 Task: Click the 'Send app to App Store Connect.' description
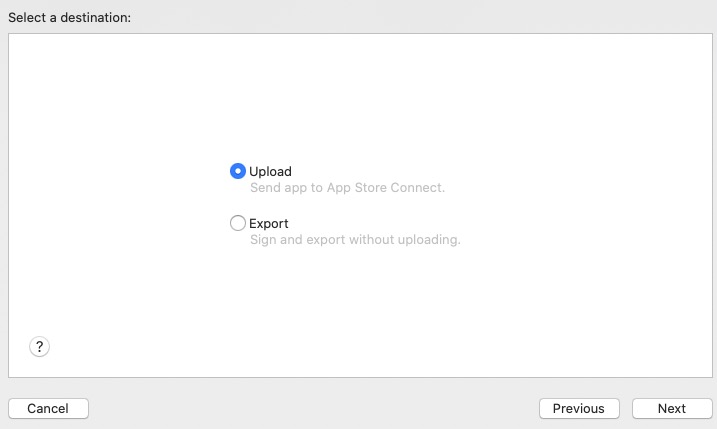348,188
